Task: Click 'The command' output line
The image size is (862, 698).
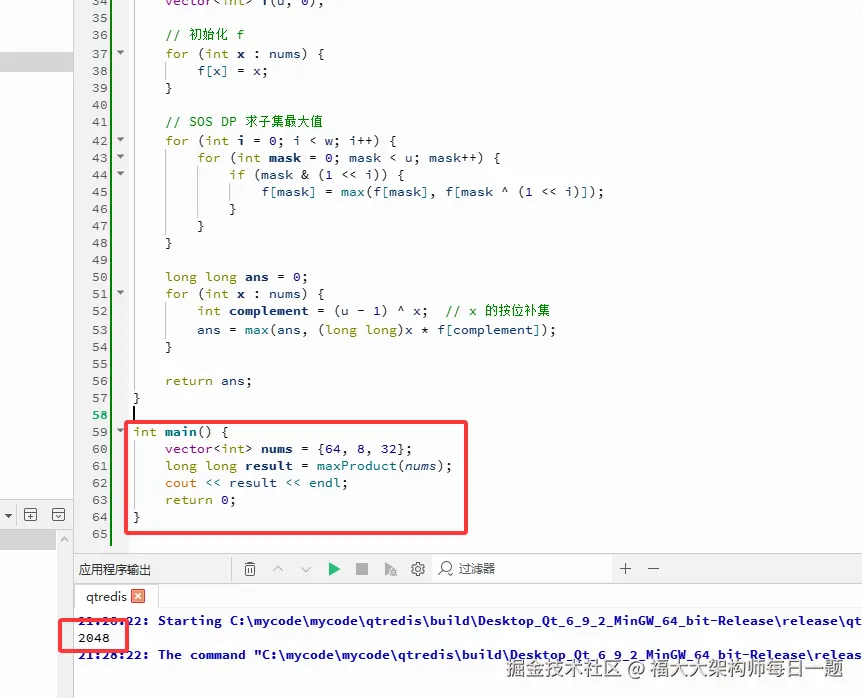Action: tap(469, 655)
